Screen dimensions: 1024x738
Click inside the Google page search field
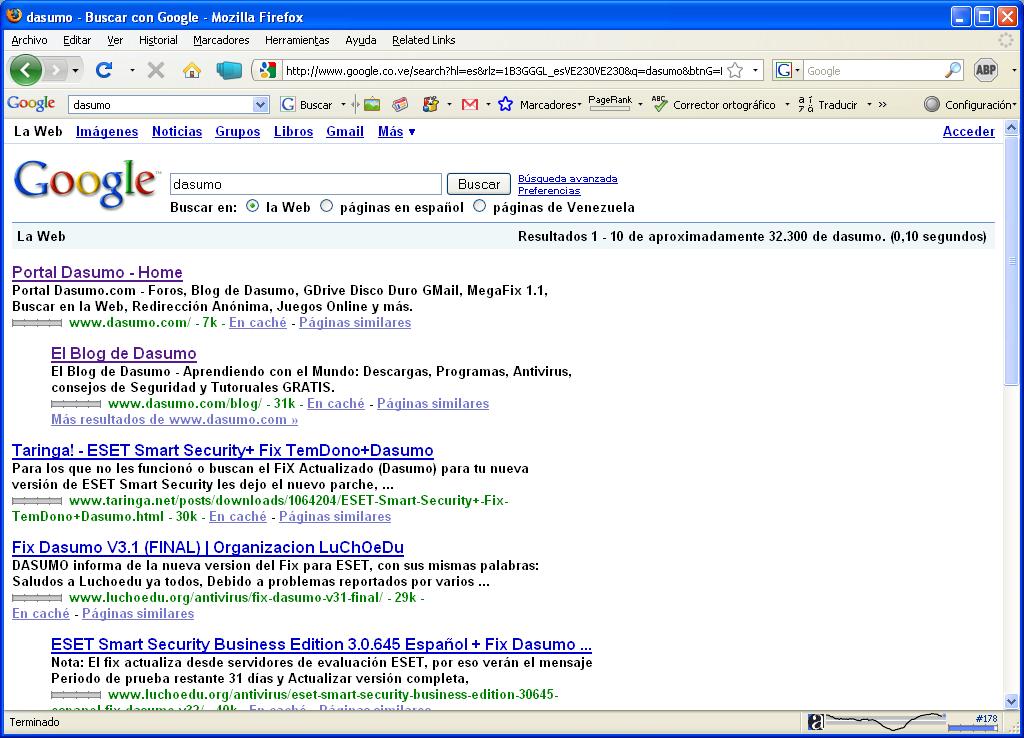pos(305,184)
